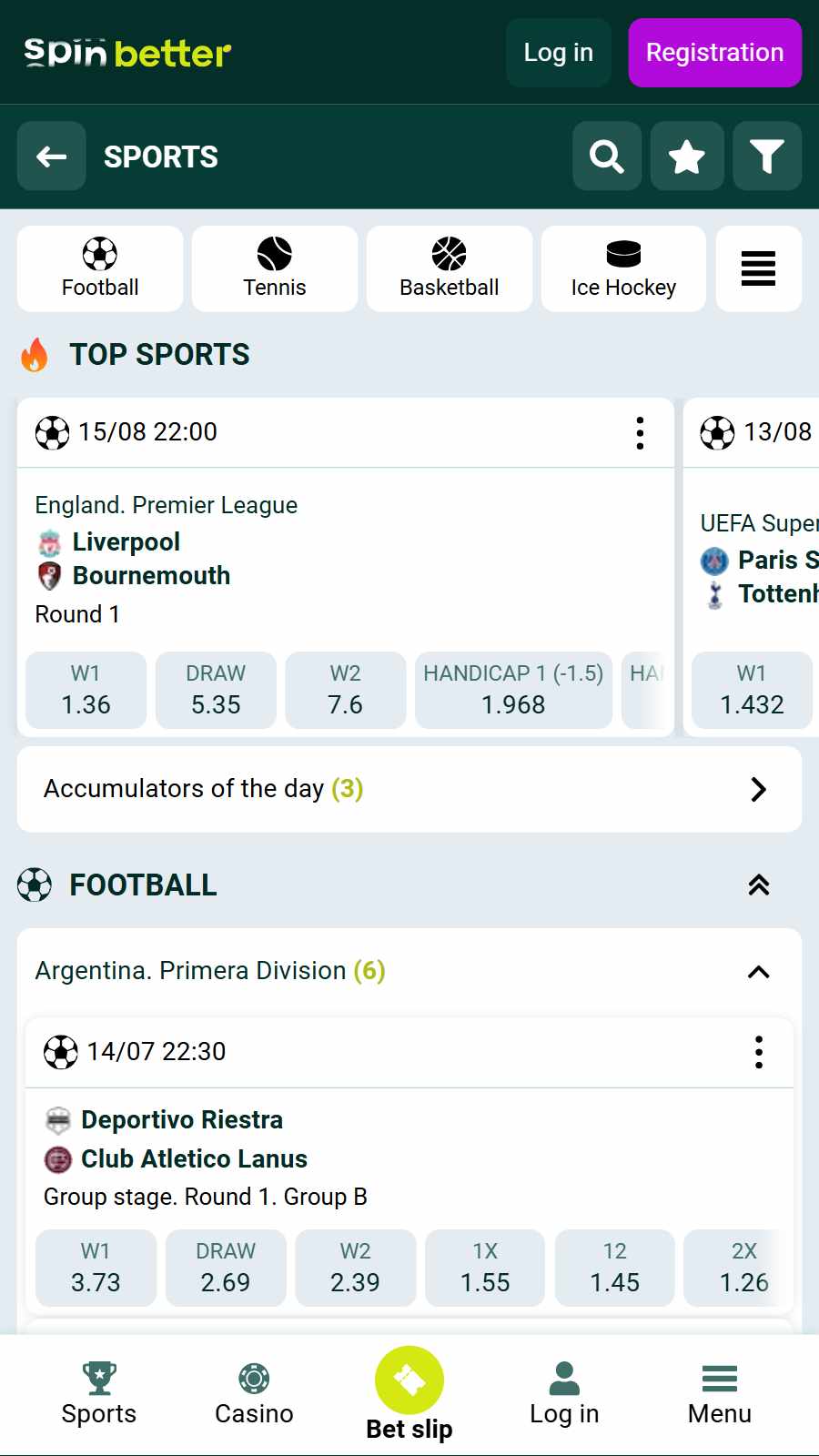
Task: Open Deportivo Riestra match three-dot menu
Action: pos(758,1052)
